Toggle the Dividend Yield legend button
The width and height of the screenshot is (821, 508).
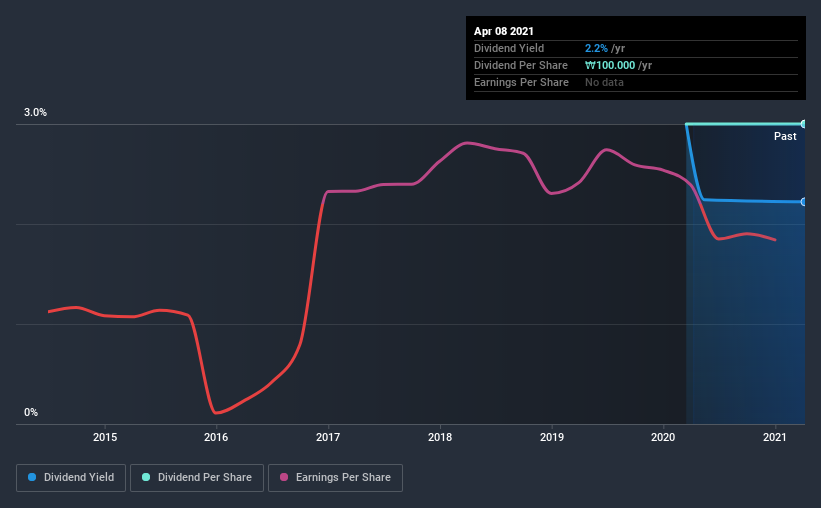tap(71, 478)
